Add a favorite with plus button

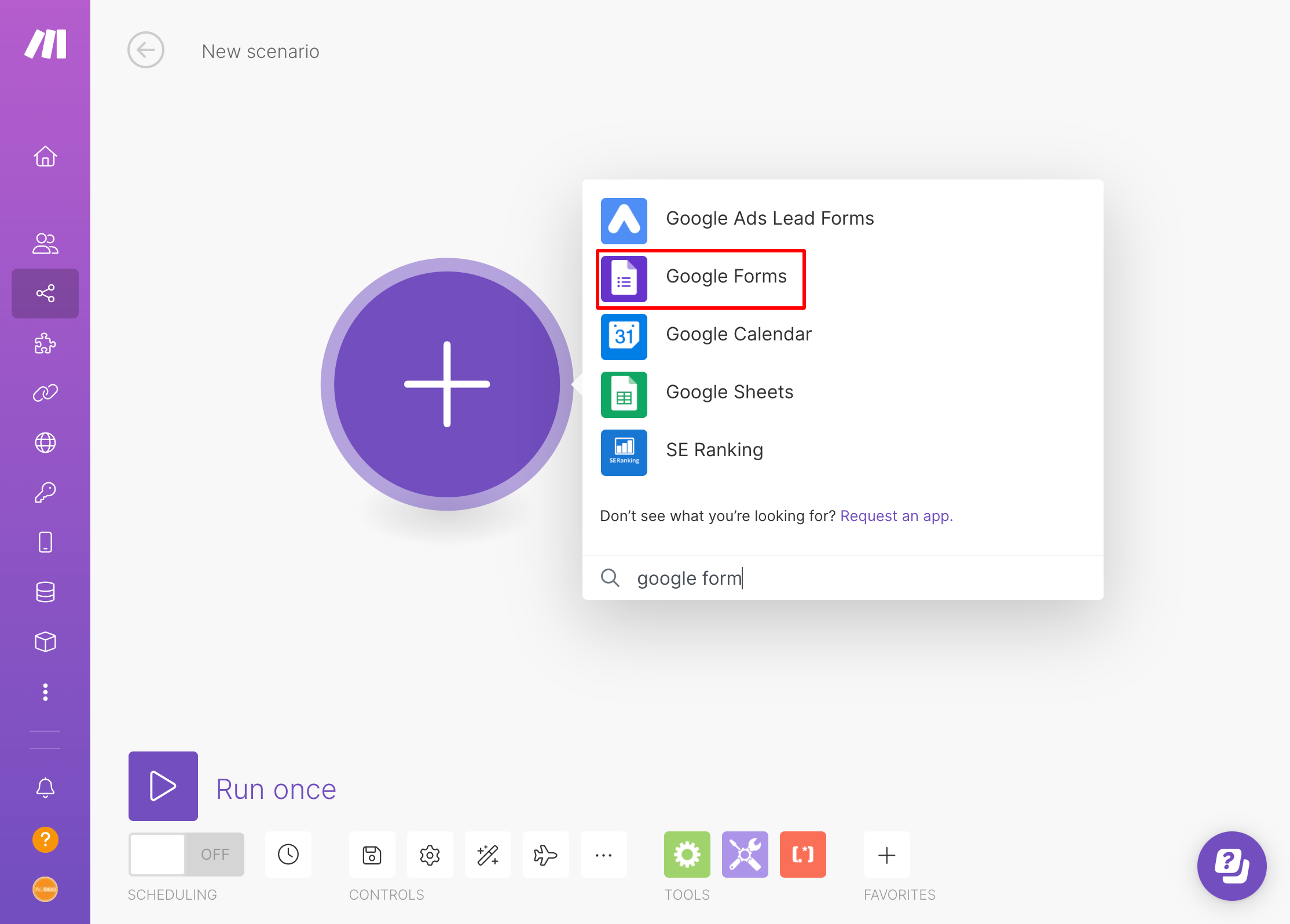pos(887,855)
